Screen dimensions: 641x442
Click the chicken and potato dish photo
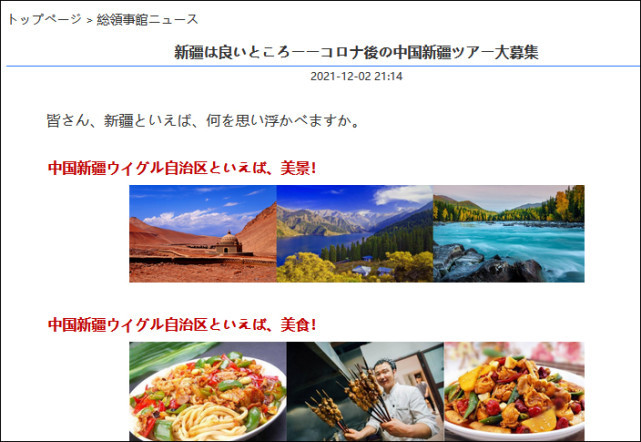click(x=514, y=391)
